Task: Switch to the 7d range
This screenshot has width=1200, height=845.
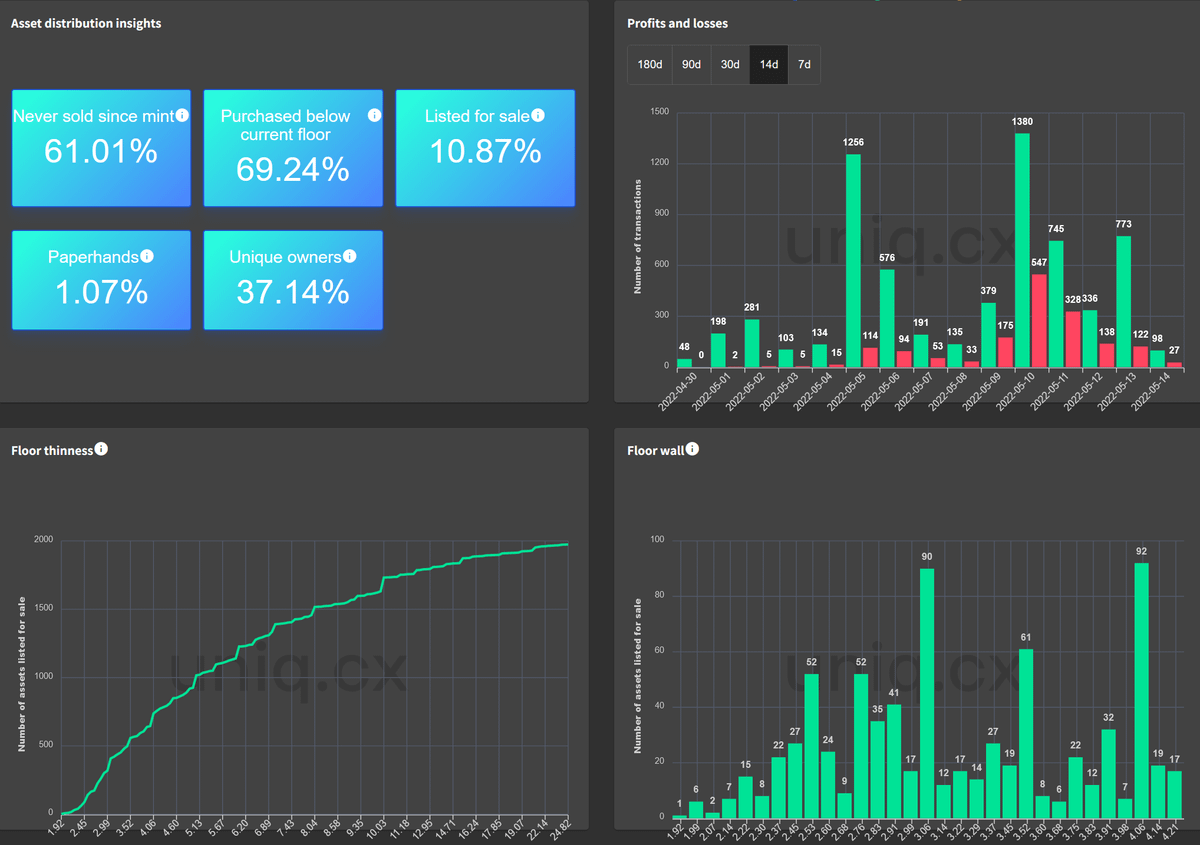Action: pos(804,65)
